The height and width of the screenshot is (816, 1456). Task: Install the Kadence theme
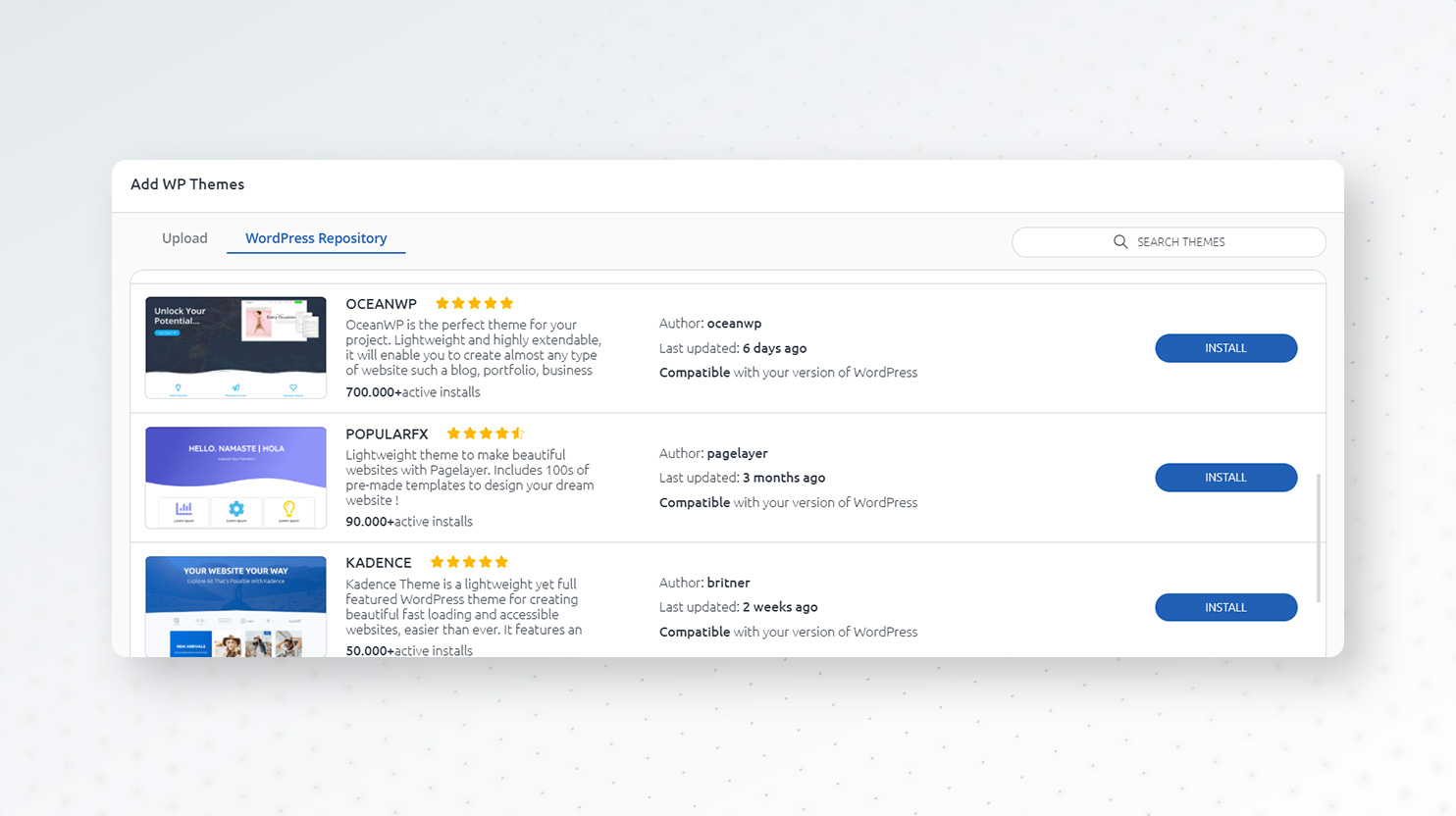coord(1225,607)
